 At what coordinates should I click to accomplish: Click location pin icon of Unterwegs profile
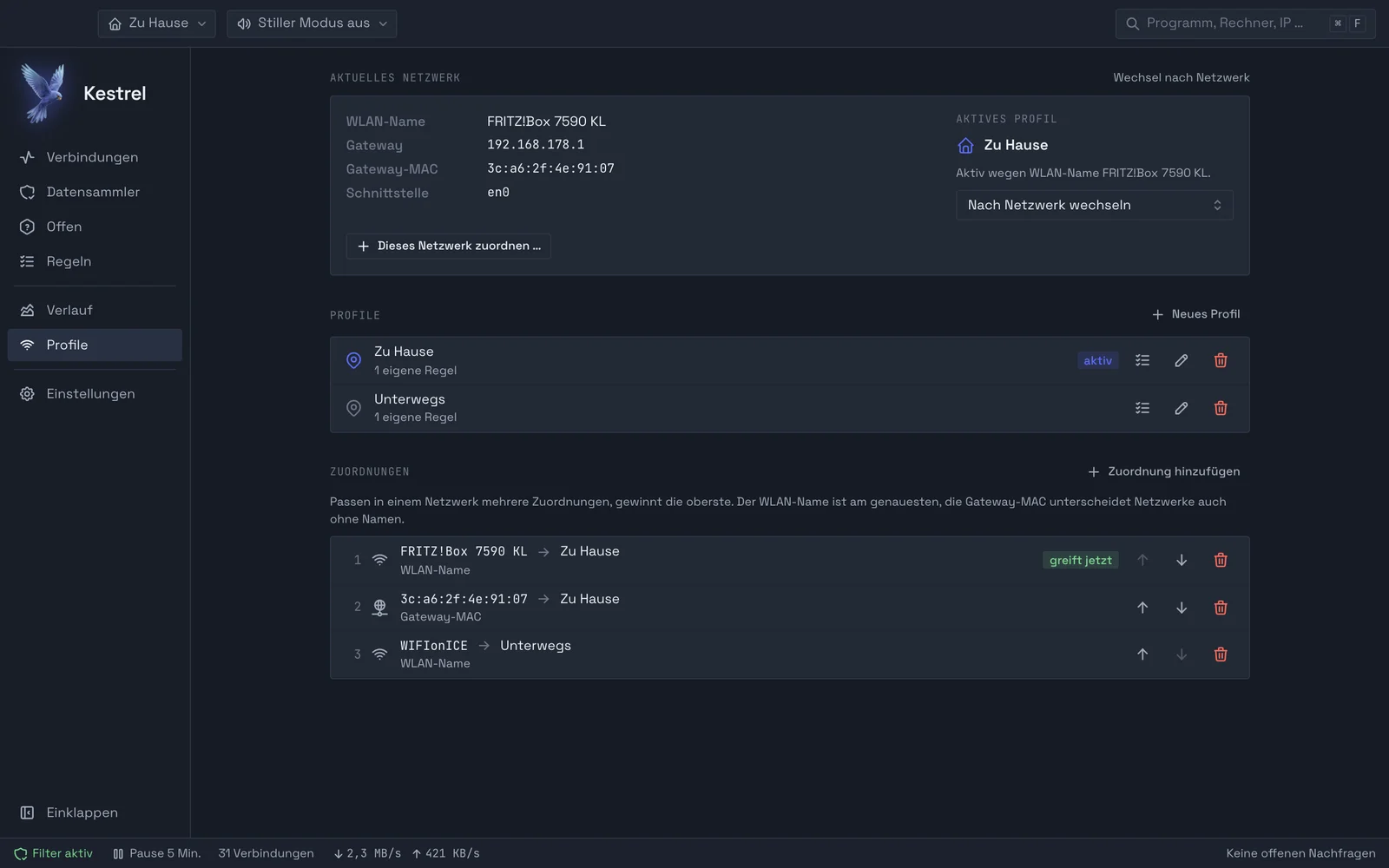(353, 408)
